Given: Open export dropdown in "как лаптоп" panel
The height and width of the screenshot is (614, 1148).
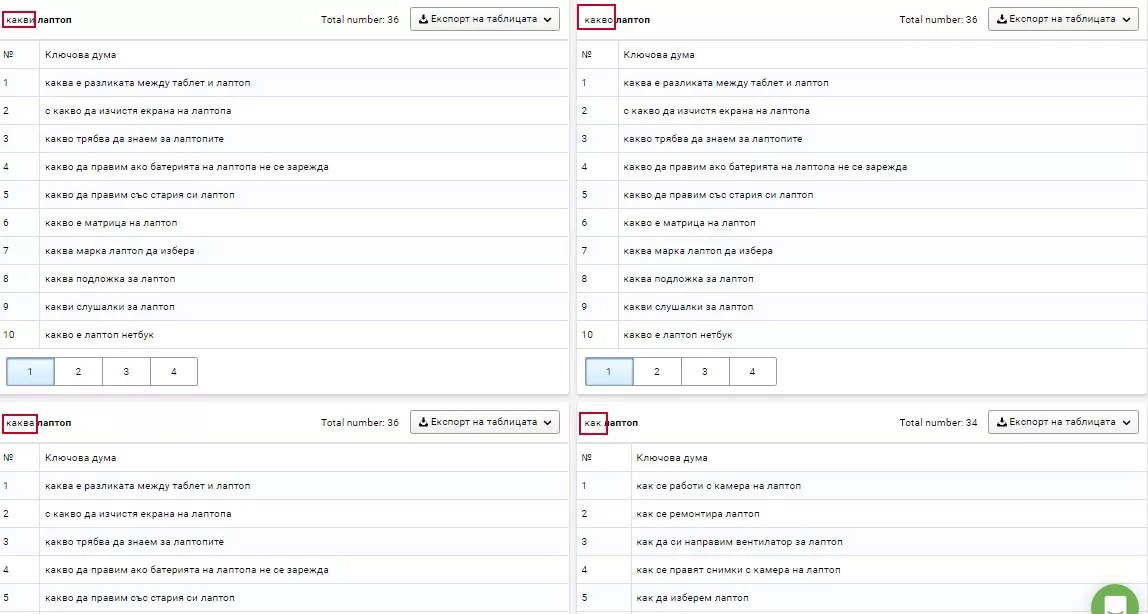Looking at the screenshot, I should (1063, 422).
